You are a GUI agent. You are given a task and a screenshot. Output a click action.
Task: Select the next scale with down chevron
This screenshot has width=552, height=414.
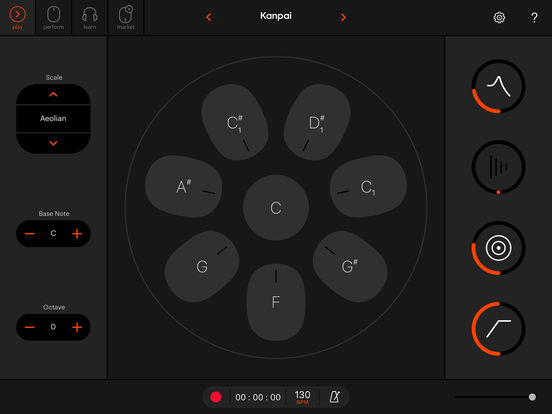pos(53,143)
